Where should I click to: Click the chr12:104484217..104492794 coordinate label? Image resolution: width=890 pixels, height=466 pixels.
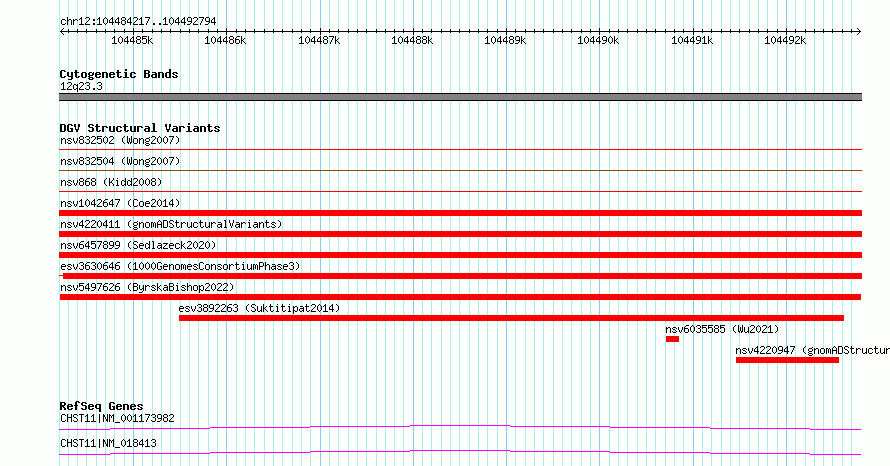tap(138, 21)
